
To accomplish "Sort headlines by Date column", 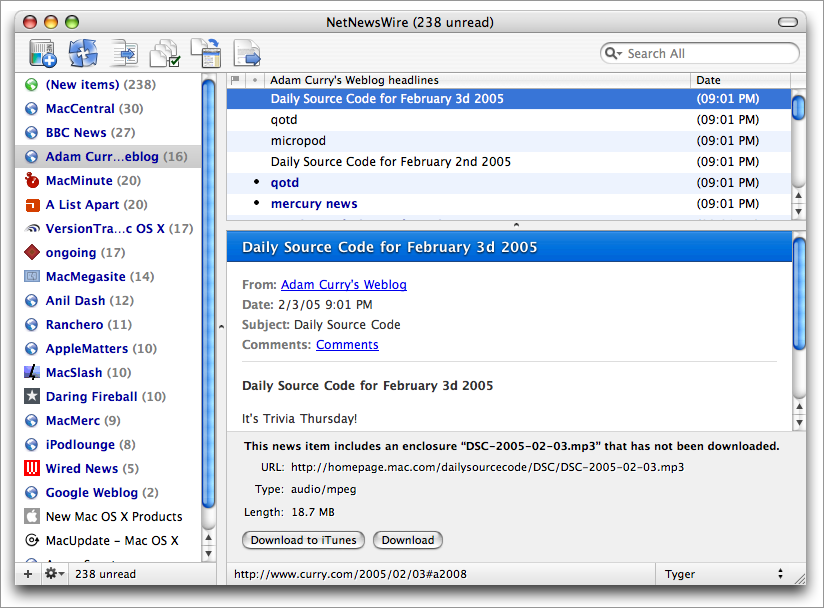I will pyautogui.click(x=740, y=80).
